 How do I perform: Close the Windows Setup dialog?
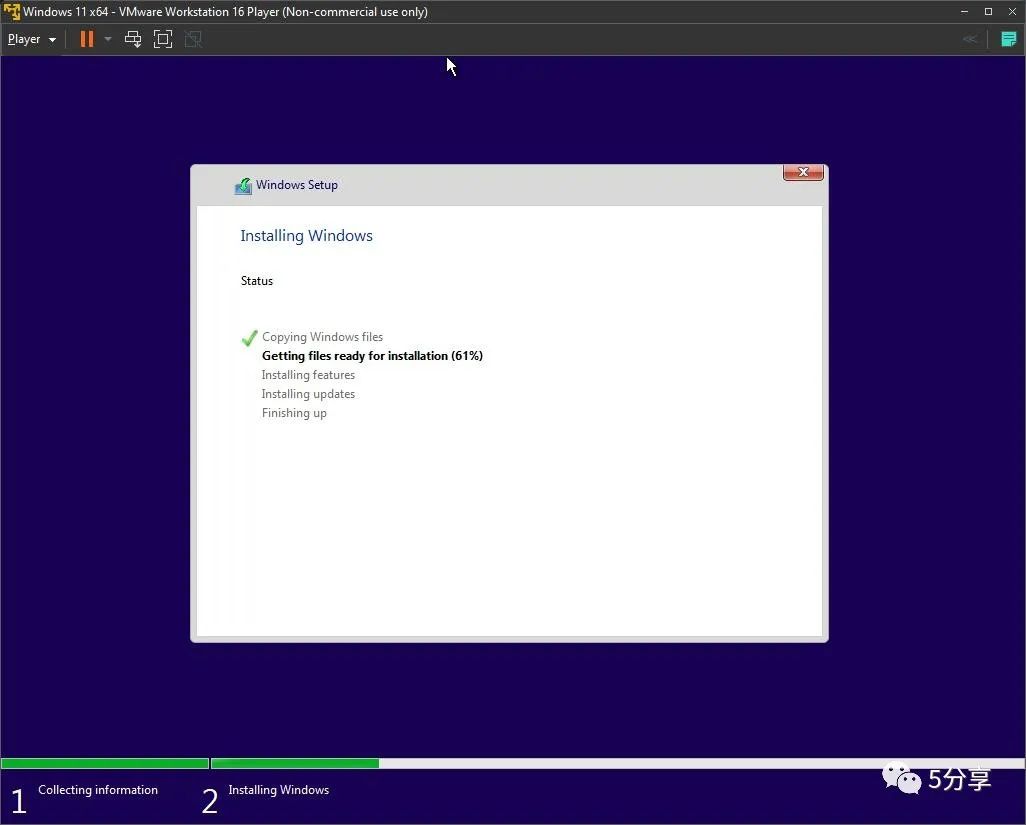[x=803, y=172]
